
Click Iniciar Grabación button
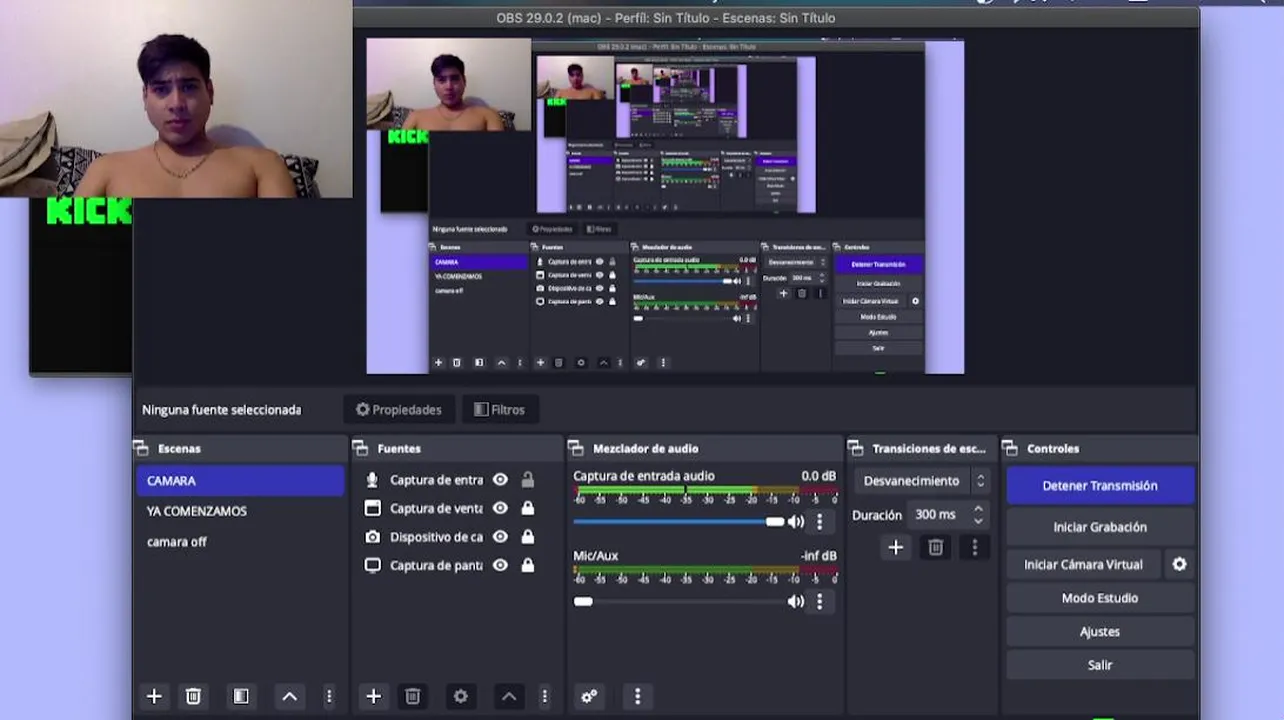(1100, 527)
